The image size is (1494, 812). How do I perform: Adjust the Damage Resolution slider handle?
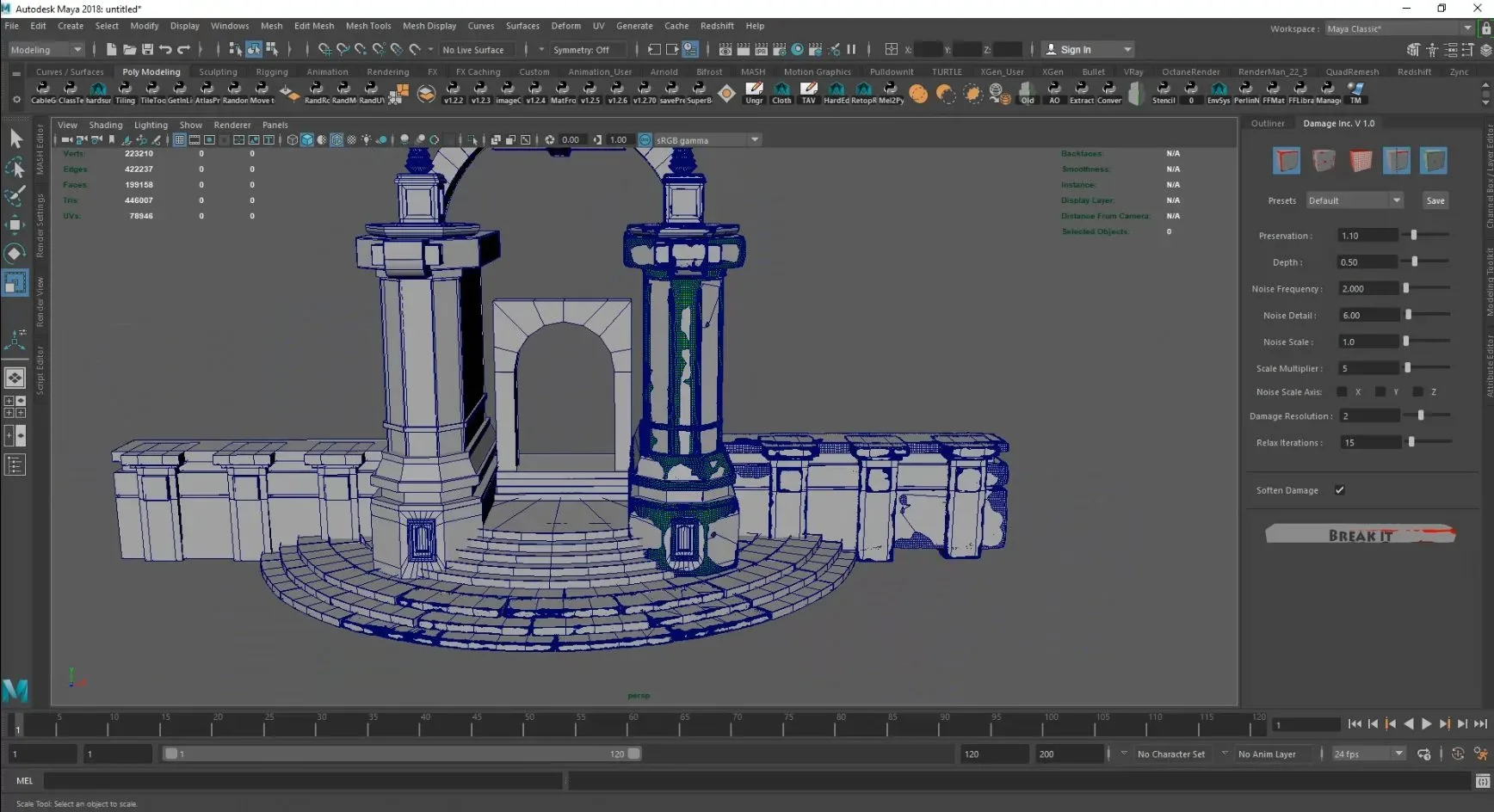click(1420, 416)
